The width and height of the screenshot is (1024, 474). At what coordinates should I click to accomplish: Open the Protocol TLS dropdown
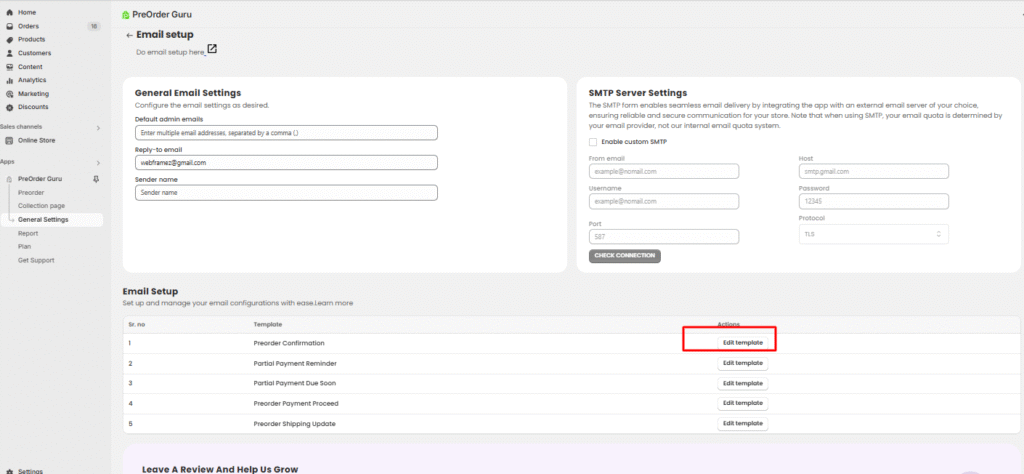pyautogui.click(x=874, y=234)
